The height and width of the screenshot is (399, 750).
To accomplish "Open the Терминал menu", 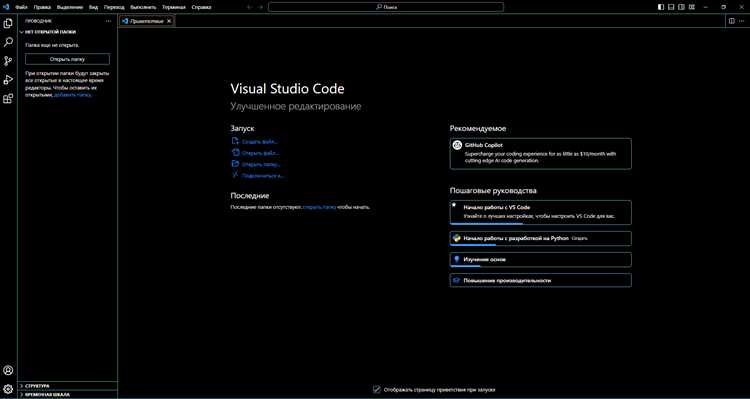I will point(174,7).
